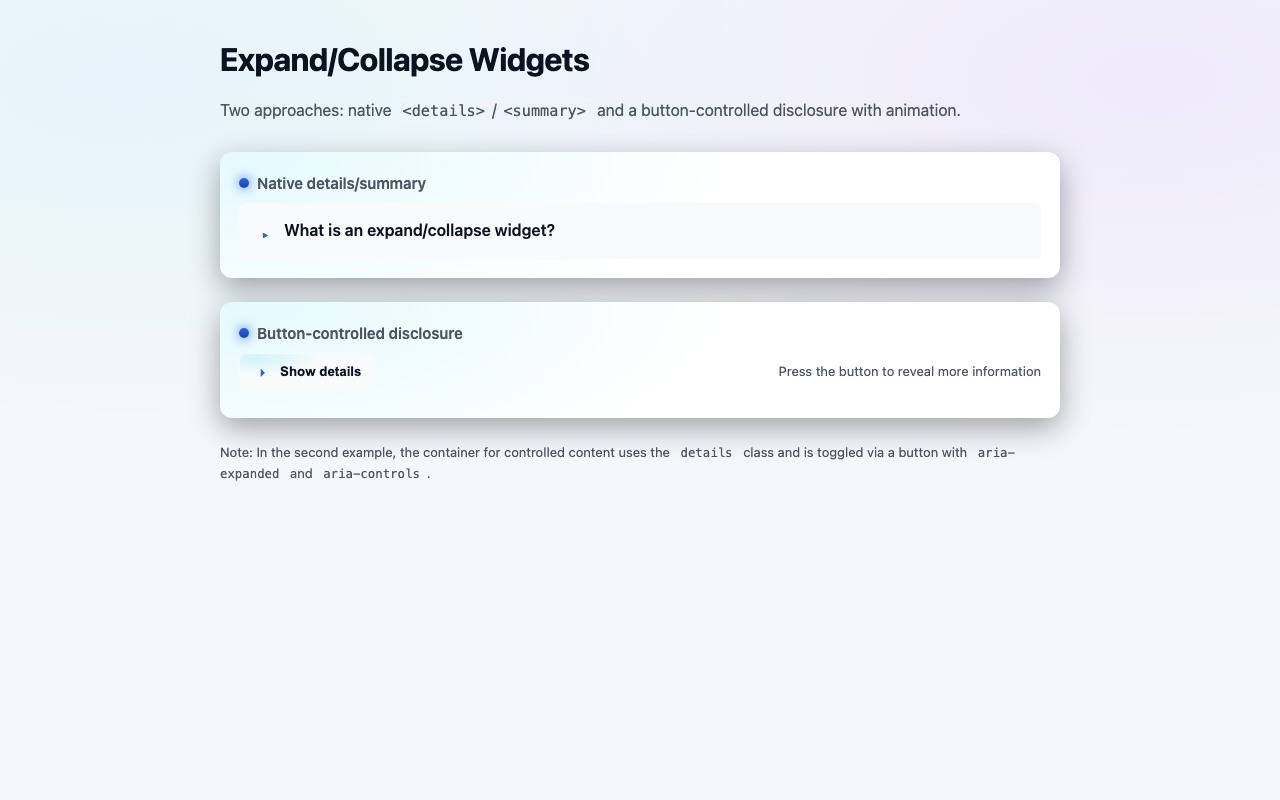The width and height of the screenshot is (1280, 800).
Task: Click the arrow icon inside Show details
Action: (x=262, y=372)
